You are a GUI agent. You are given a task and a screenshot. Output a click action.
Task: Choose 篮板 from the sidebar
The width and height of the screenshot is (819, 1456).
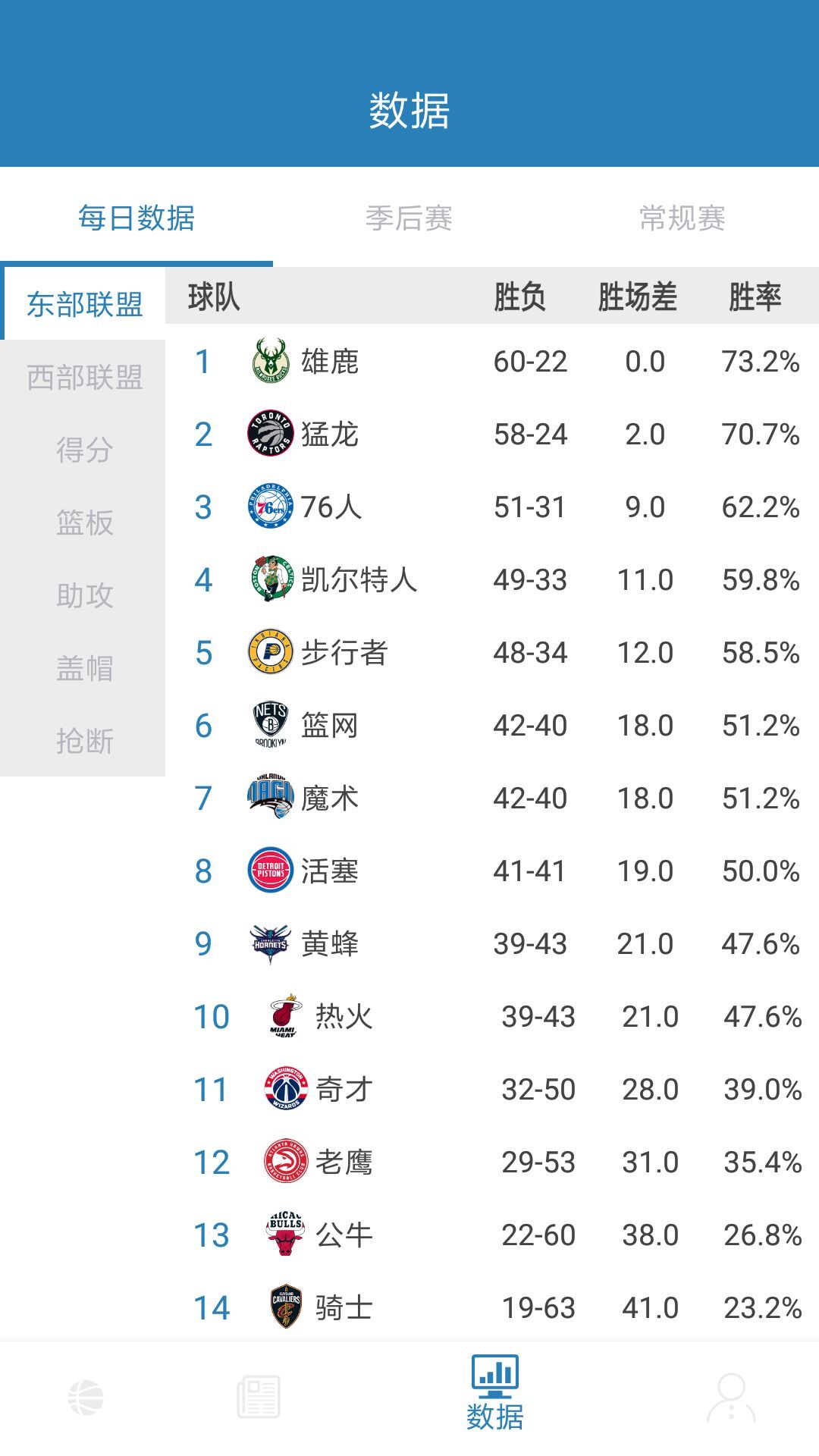pos(84,522)
